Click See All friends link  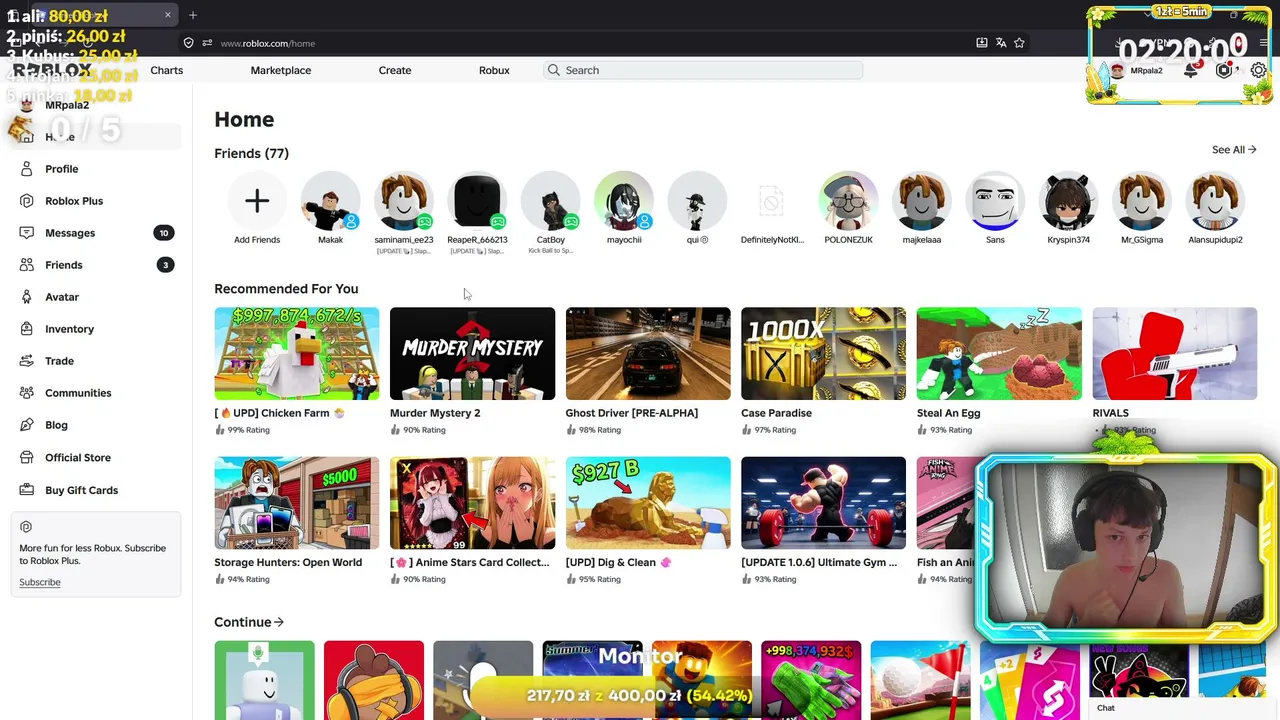1234,150
